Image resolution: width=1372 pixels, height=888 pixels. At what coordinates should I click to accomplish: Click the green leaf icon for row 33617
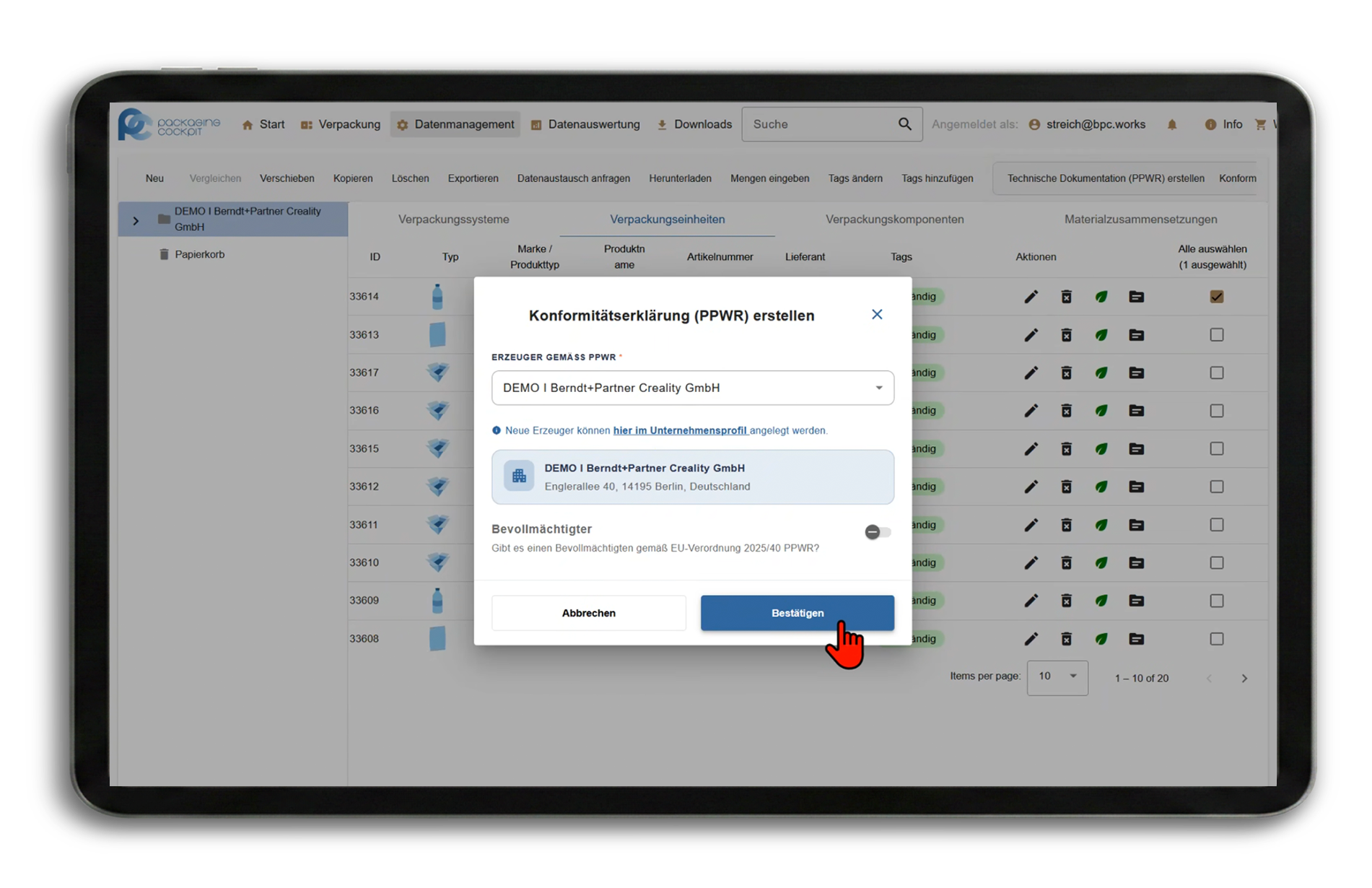click(1101, 373)
